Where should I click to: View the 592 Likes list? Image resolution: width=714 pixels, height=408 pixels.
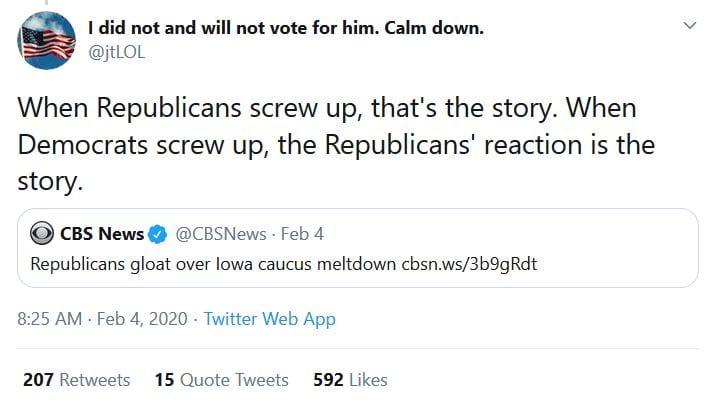pos(350,380)
